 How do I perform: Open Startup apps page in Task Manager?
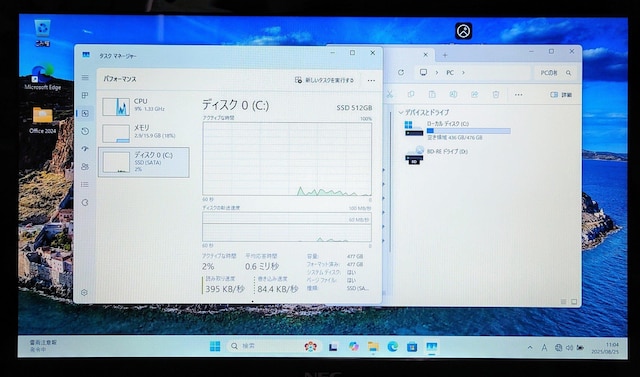85,149
